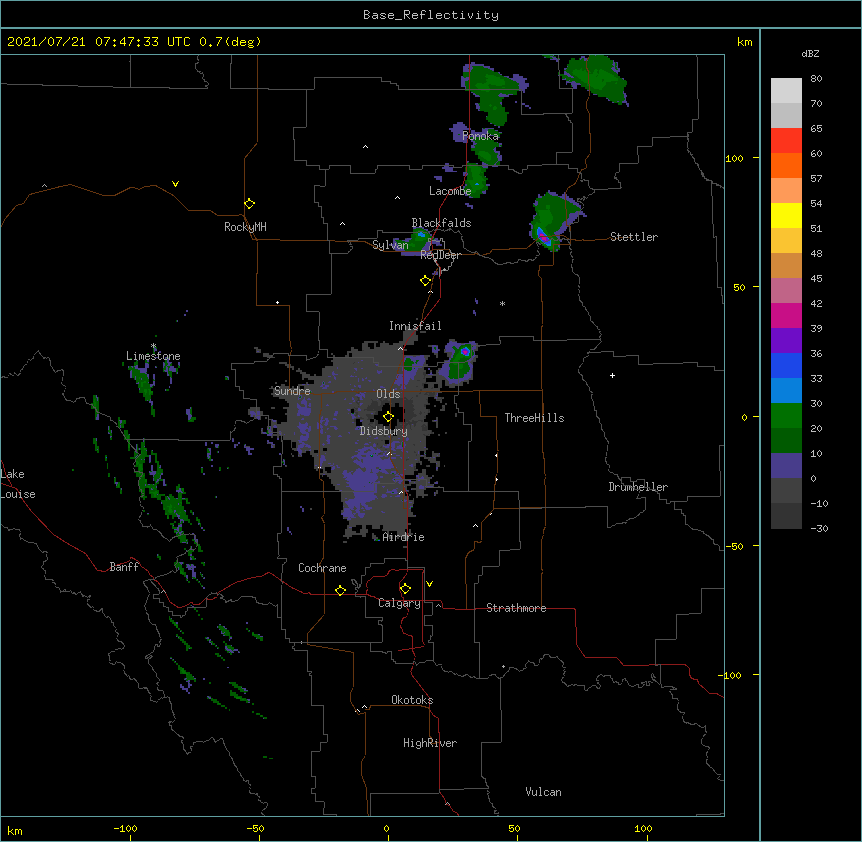Image resolution: width=862 pixels, height=842 pixels.
Task: Click the ThreeHills label
Action: [x=534, y=418]
